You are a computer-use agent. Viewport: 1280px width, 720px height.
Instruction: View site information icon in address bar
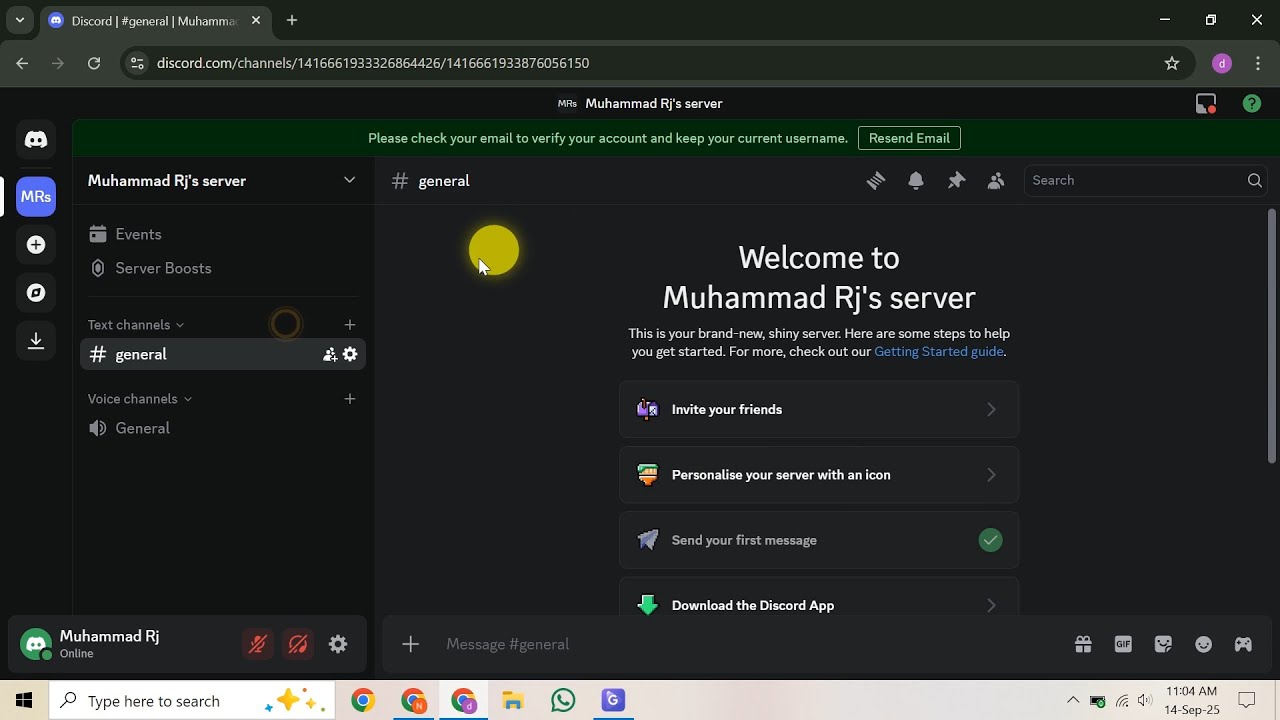[x=137, y=63]
